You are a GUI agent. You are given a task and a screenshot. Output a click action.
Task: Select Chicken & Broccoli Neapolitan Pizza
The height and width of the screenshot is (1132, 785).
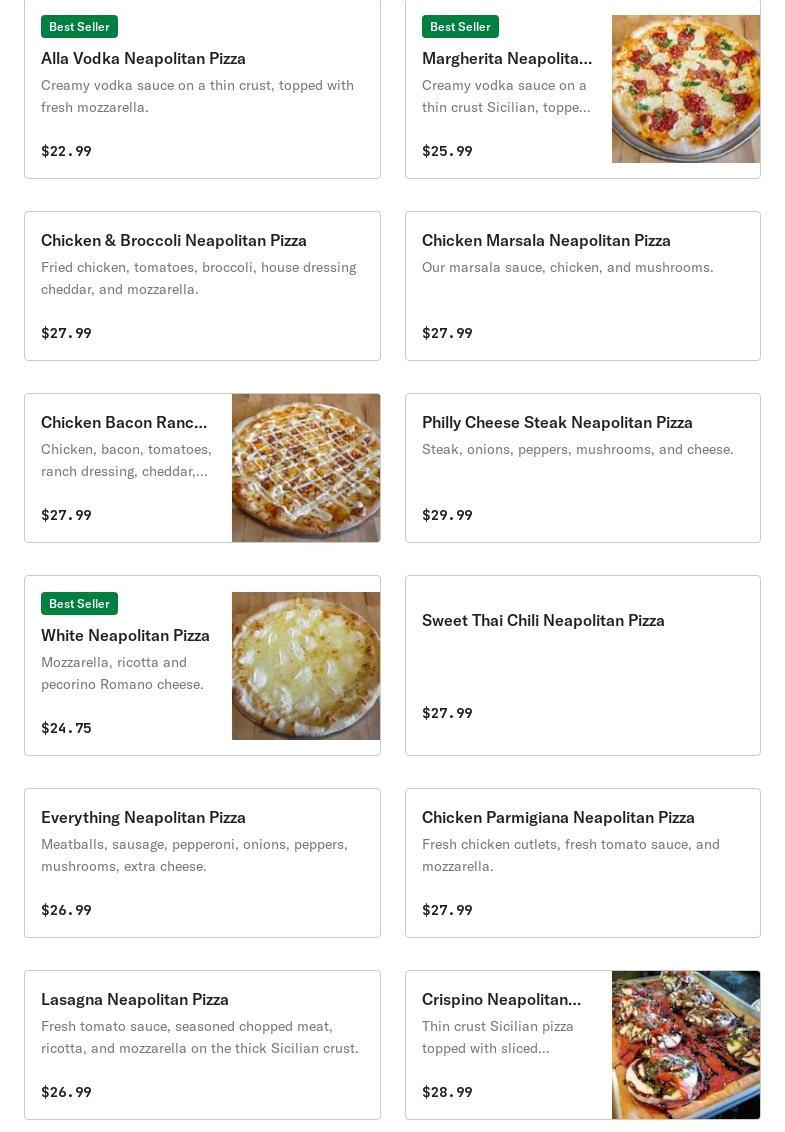[202, 286]
